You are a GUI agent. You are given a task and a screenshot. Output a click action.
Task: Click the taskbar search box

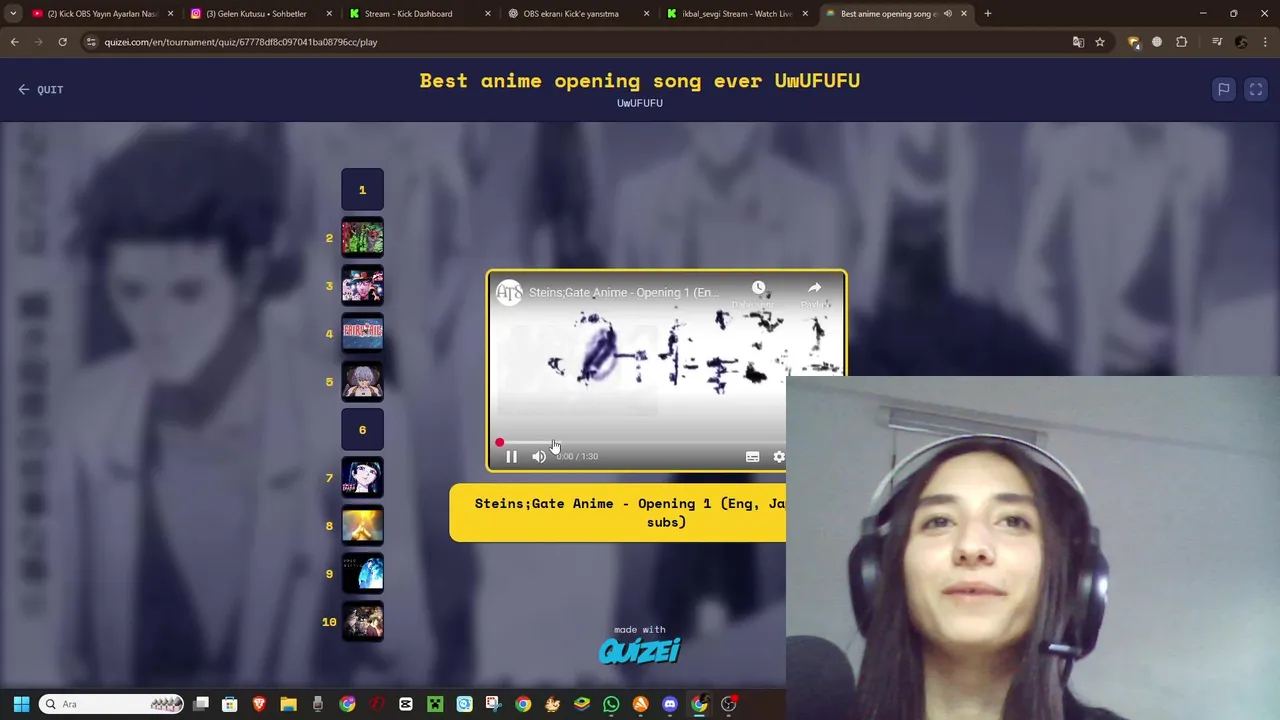tap(112, 704)
